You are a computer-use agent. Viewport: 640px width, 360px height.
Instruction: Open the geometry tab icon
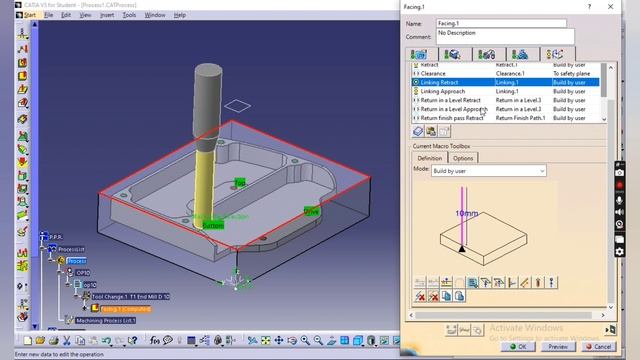[453, 54]
